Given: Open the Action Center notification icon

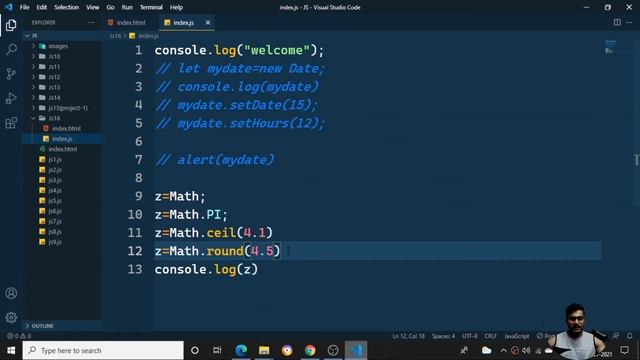Looking at the screenshot, I should pyautogui.click(x=624, y=350).
